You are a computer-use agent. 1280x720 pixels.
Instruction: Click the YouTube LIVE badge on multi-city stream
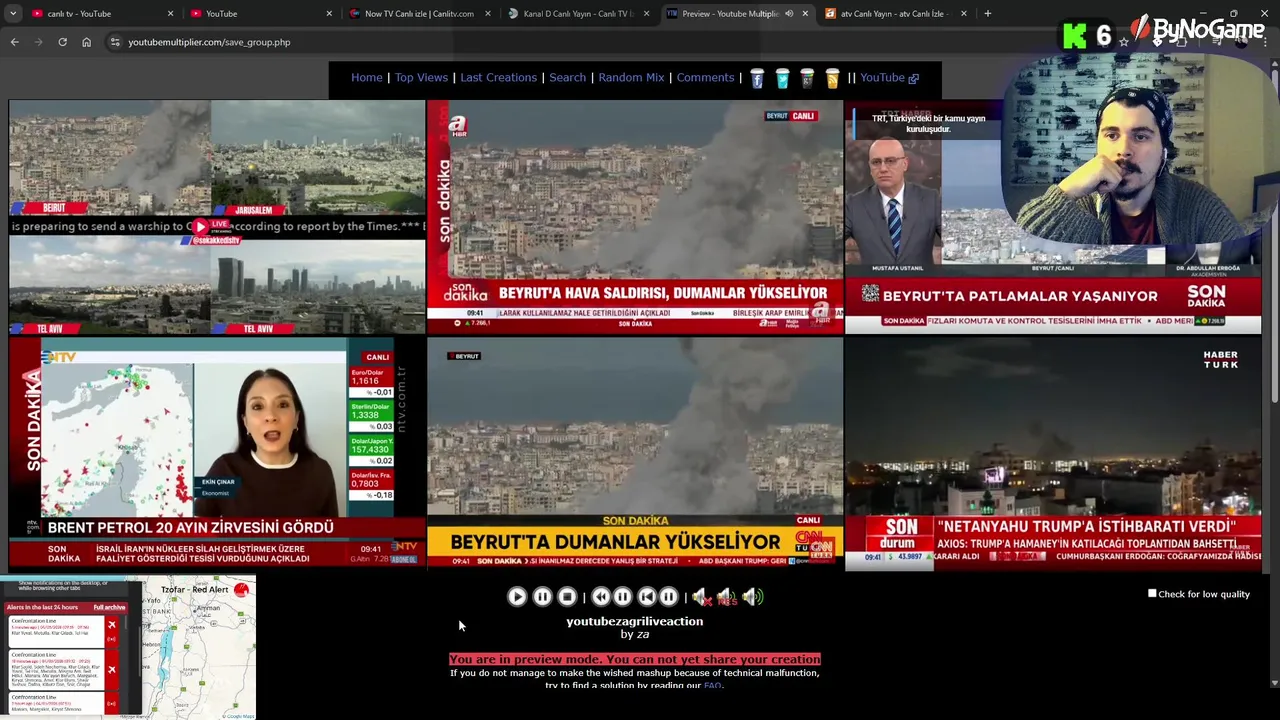pyautogui.click(x=212, y=226)
